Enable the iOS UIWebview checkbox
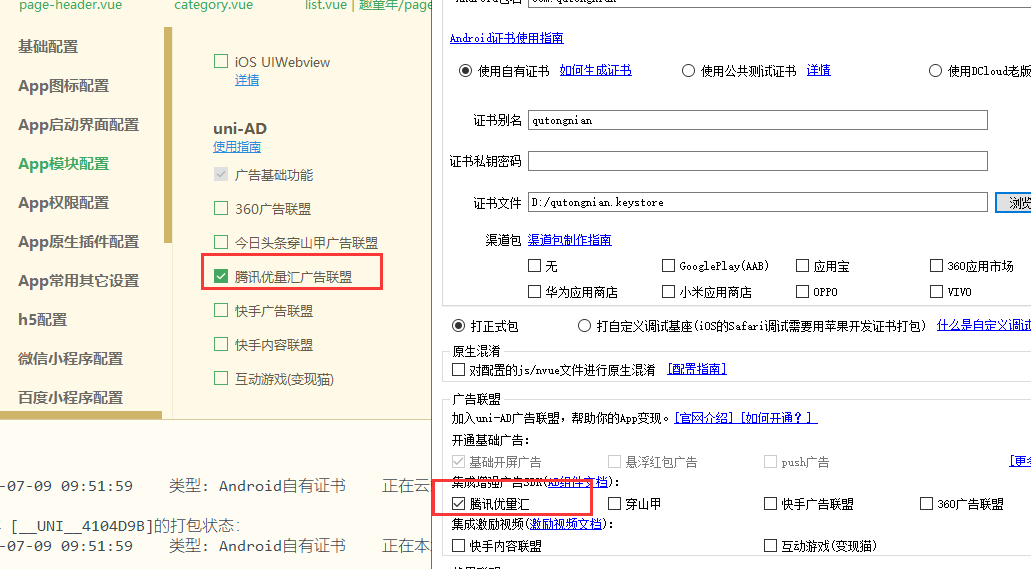 click(x=221, y=62)
